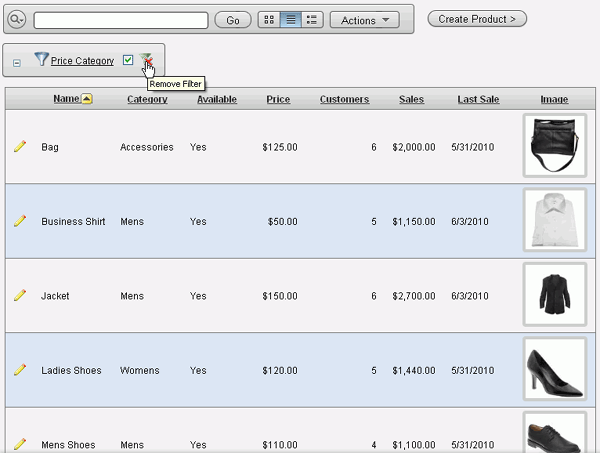Viewport: 600px width, 453px height.
Task: Open the Ladies Shoes product thumbnail
Action: [555, 369]
